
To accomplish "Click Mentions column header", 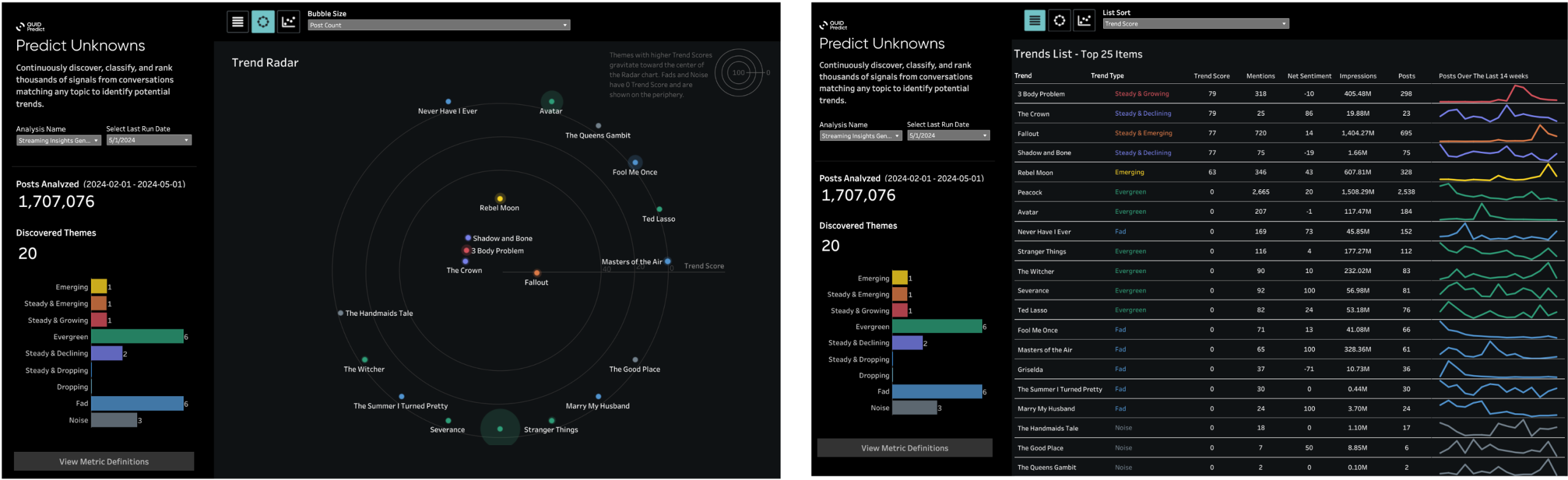I will click(1260, 76).
